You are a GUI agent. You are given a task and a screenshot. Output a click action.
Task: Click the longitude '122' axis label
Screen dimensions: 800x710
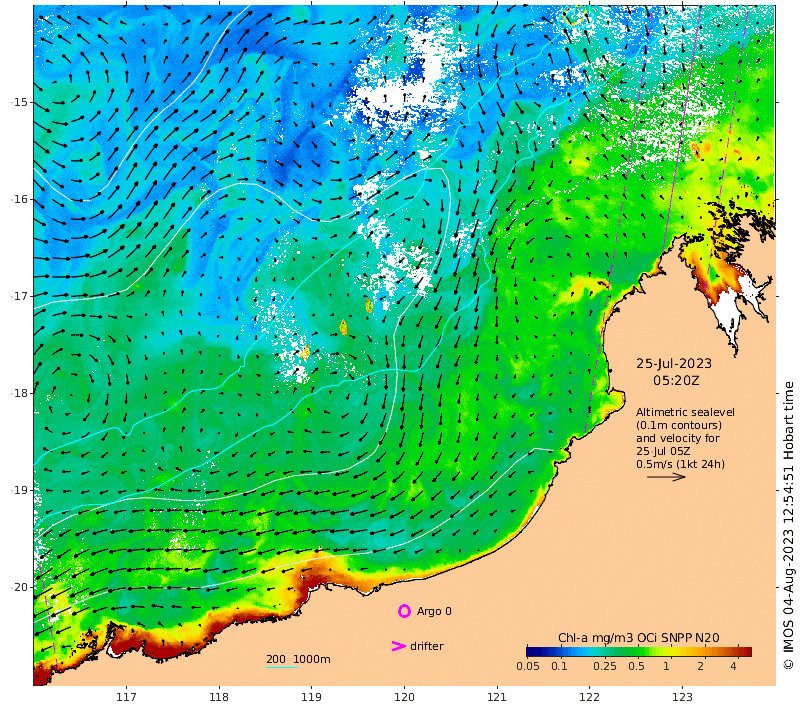tap(589, 697)
